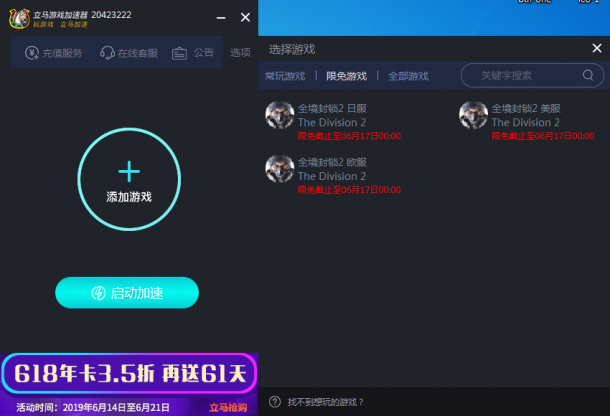The height and width of the screenshot is (416, 610).
Task: Click 欧服 red deadline 限免截止至06月17日
Action: tap(349, 190)
